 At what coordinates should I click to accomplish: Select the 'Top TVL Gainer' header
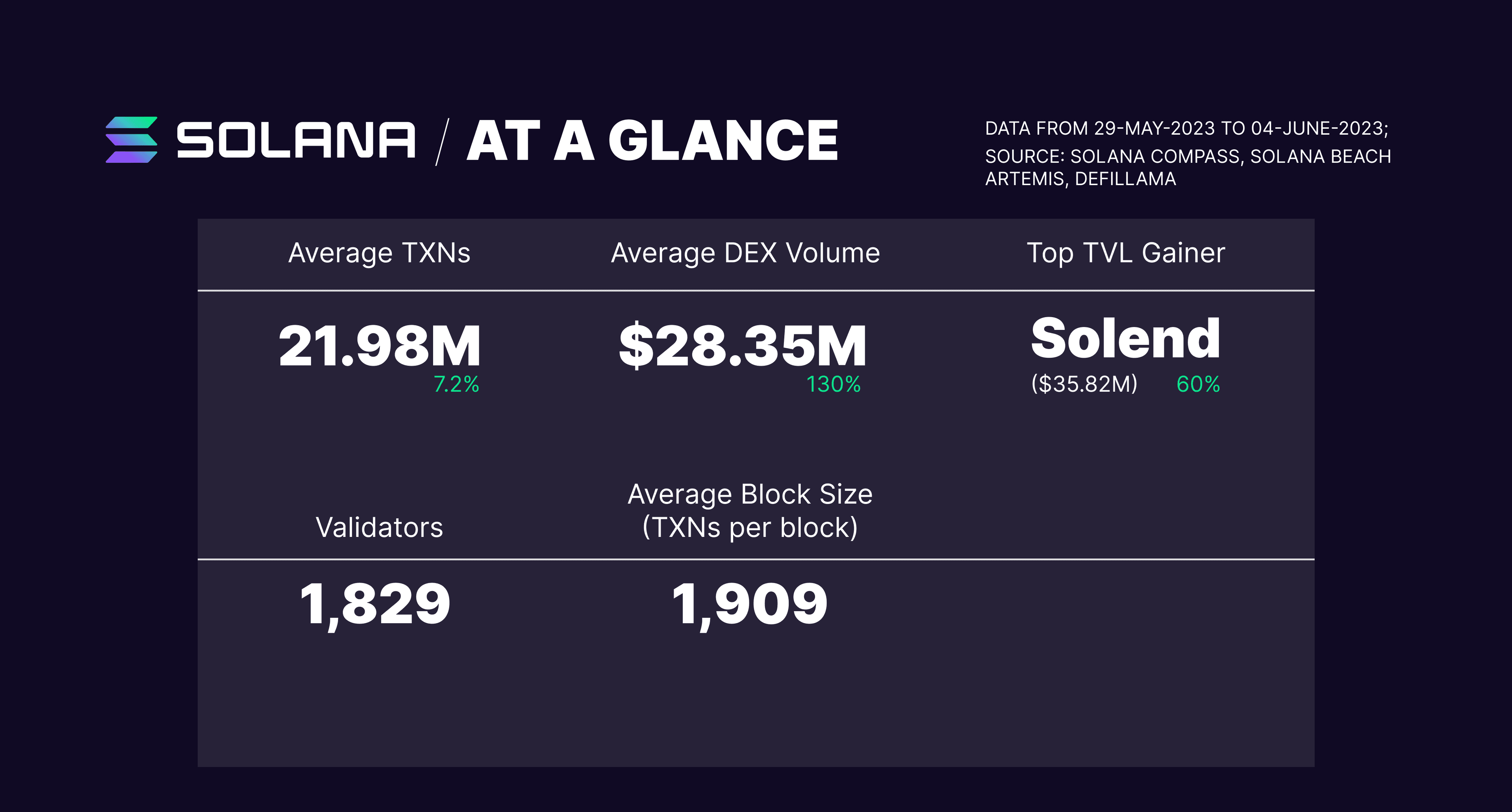point(1126,253)
